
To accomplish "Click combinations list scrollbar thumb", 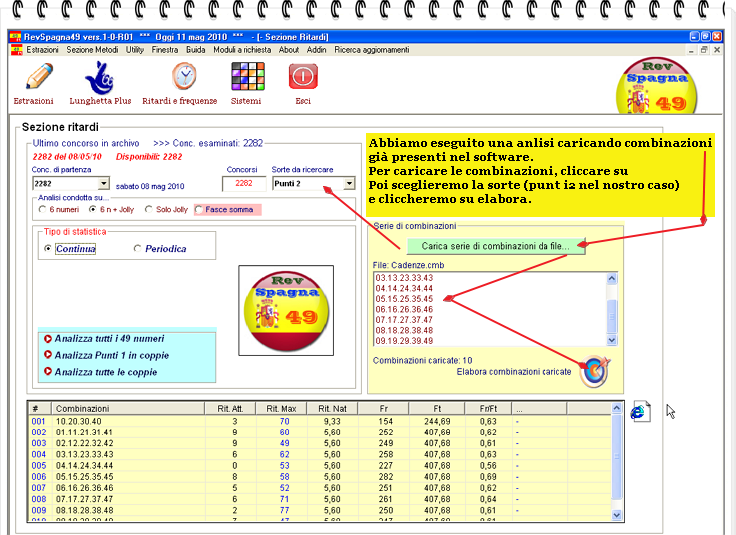I will point(612,316).
